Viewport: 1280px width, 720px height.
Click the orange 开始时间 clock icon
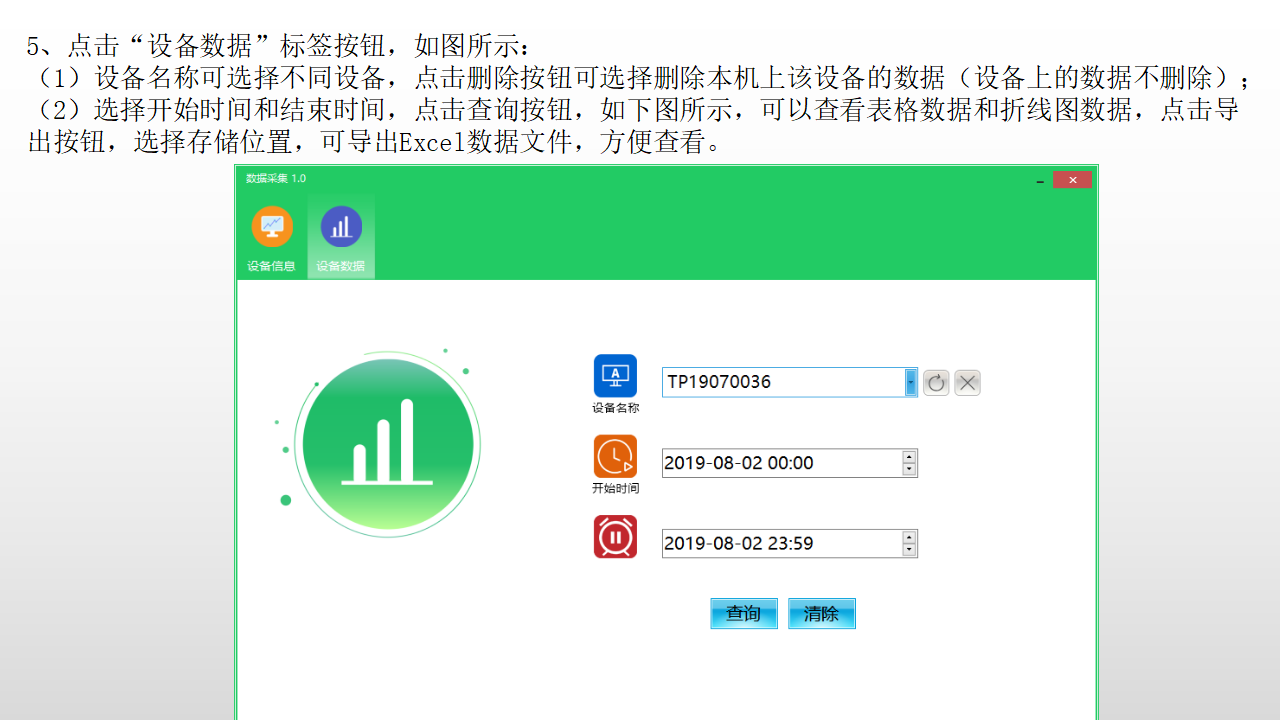pos(615,456)
